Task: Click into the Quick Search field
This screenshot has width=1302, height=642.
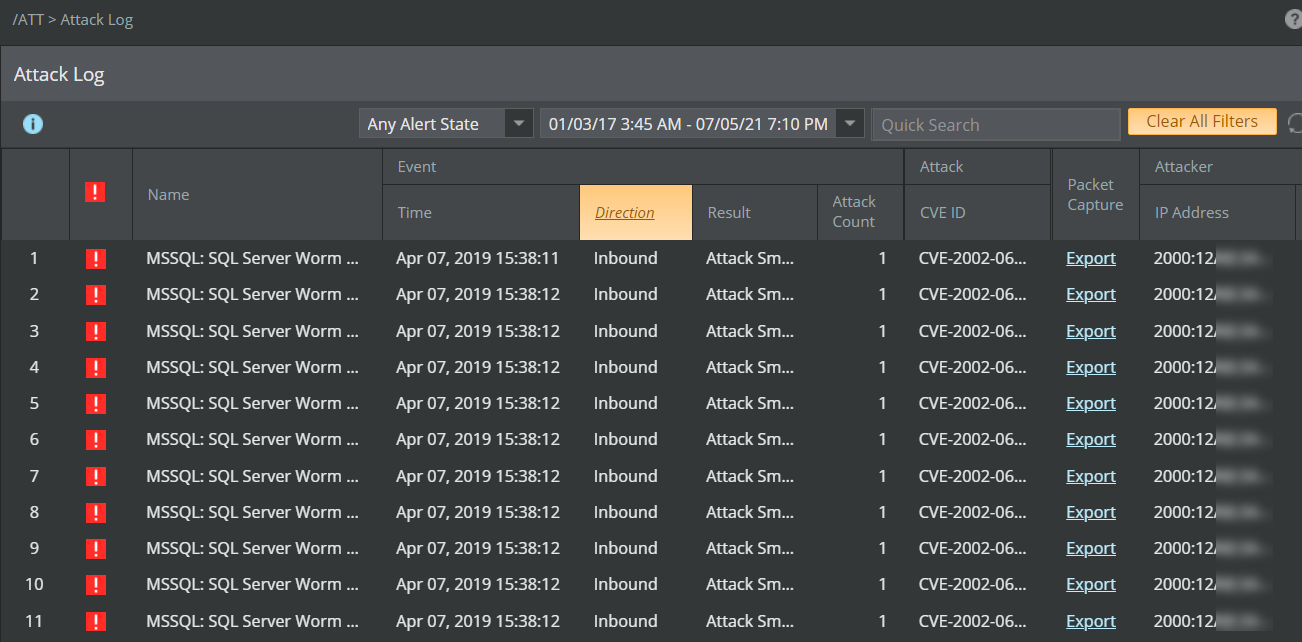Action: [x=996, y=125]
